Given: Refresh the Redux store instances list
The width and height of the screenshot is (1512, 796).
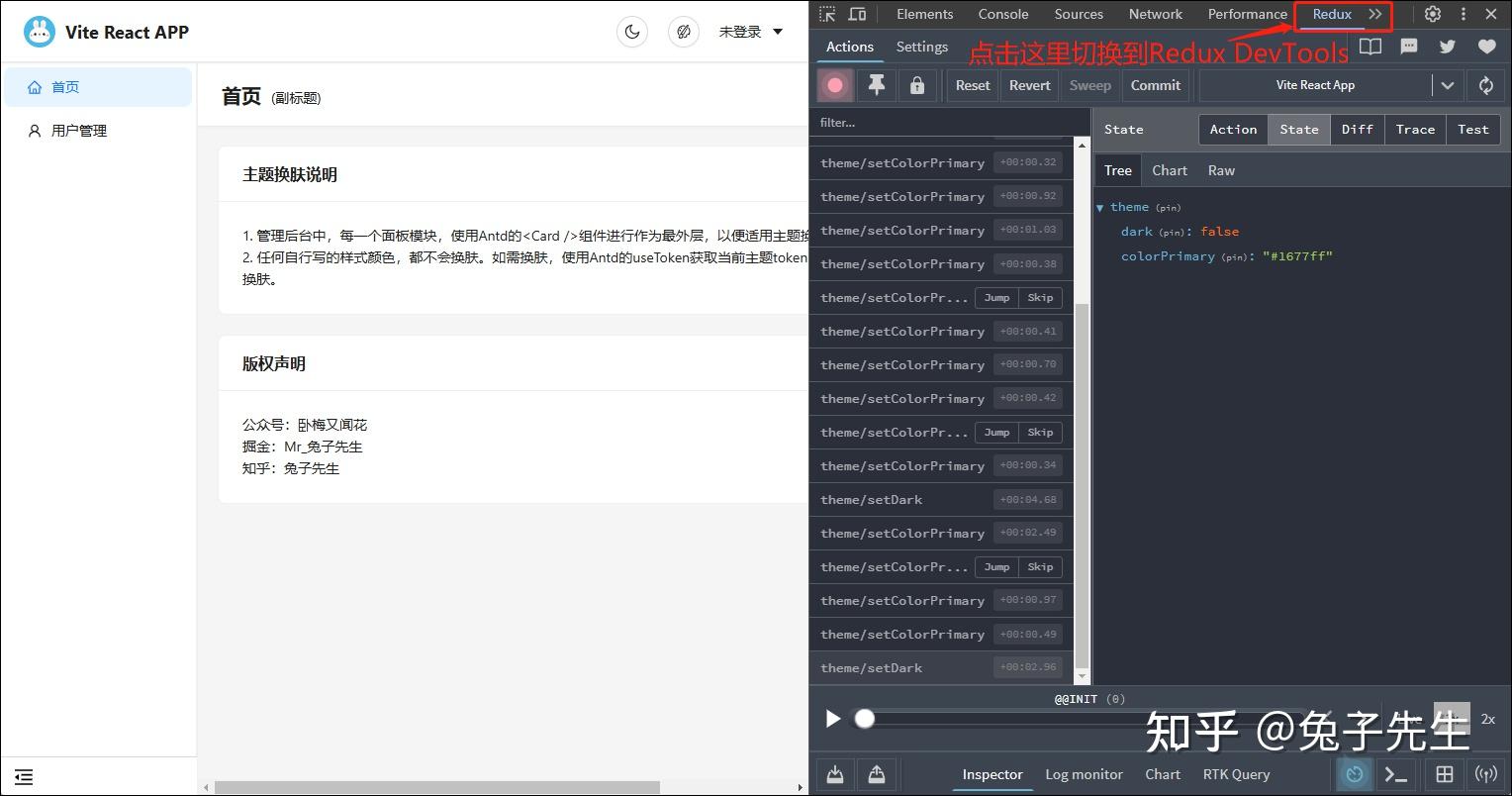Looking at the screenshot, I should (x=1485, y=85).
